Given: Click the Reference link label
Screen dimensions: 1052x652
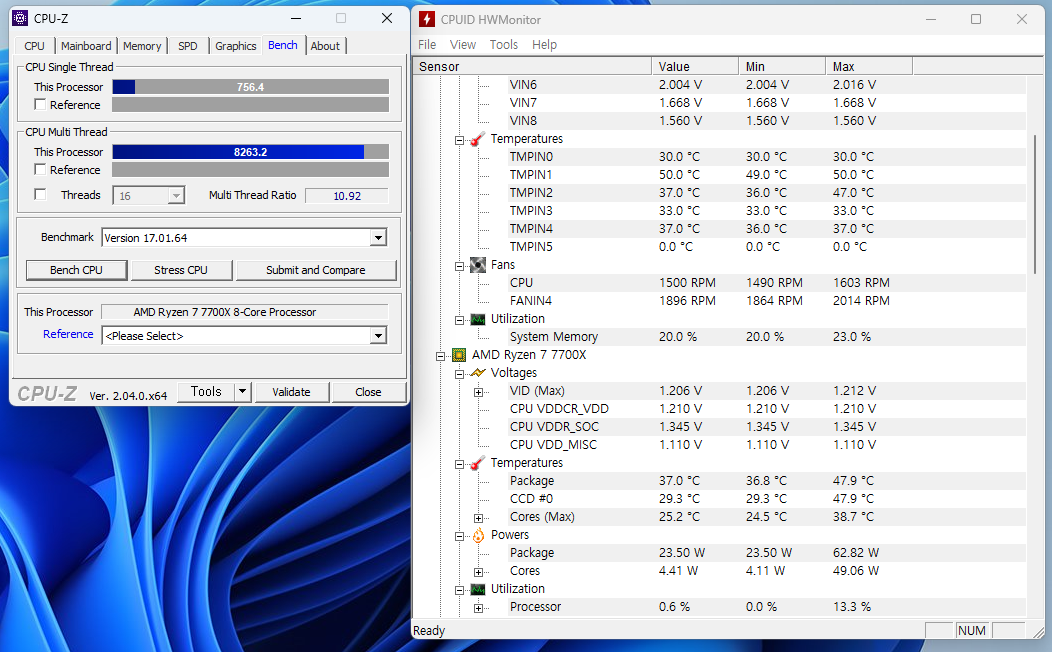Looking at the screenshot, I should (x=68, y=334).
